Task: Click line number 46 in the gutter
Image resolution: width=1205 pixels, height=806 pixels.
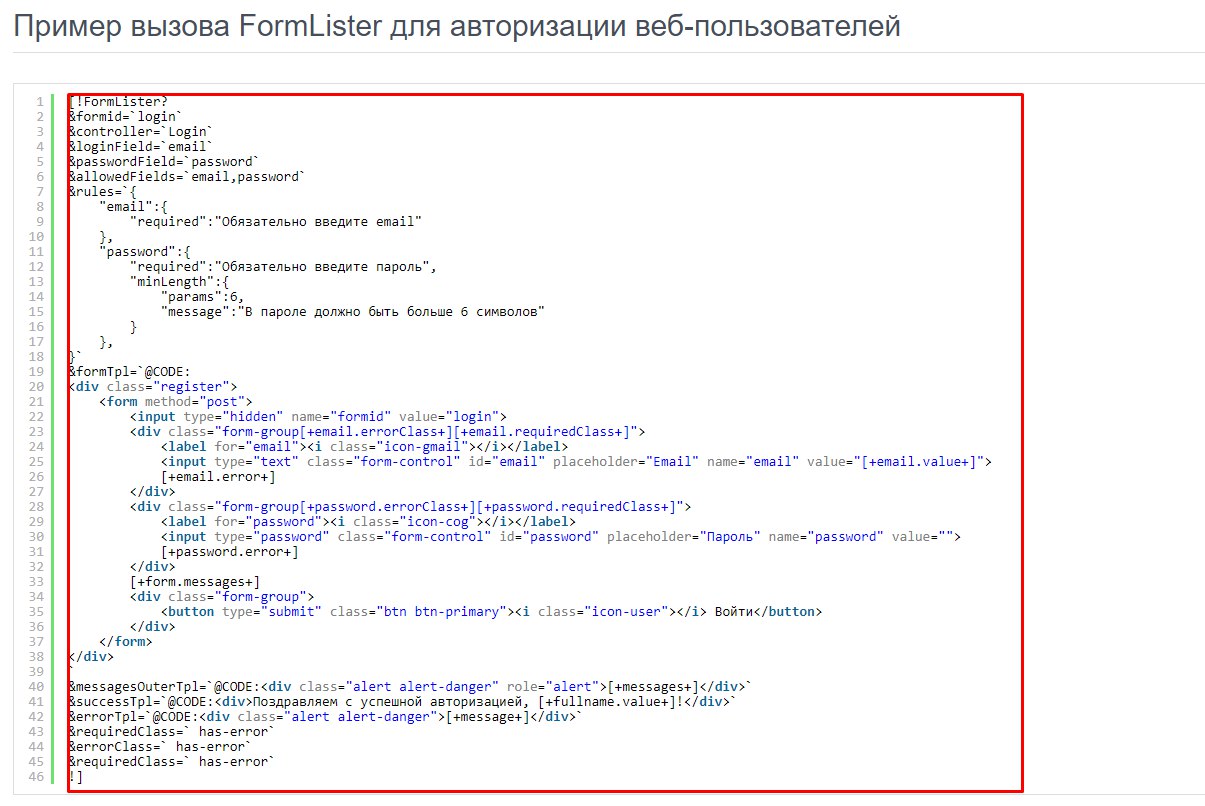Action: pos(37,776)
